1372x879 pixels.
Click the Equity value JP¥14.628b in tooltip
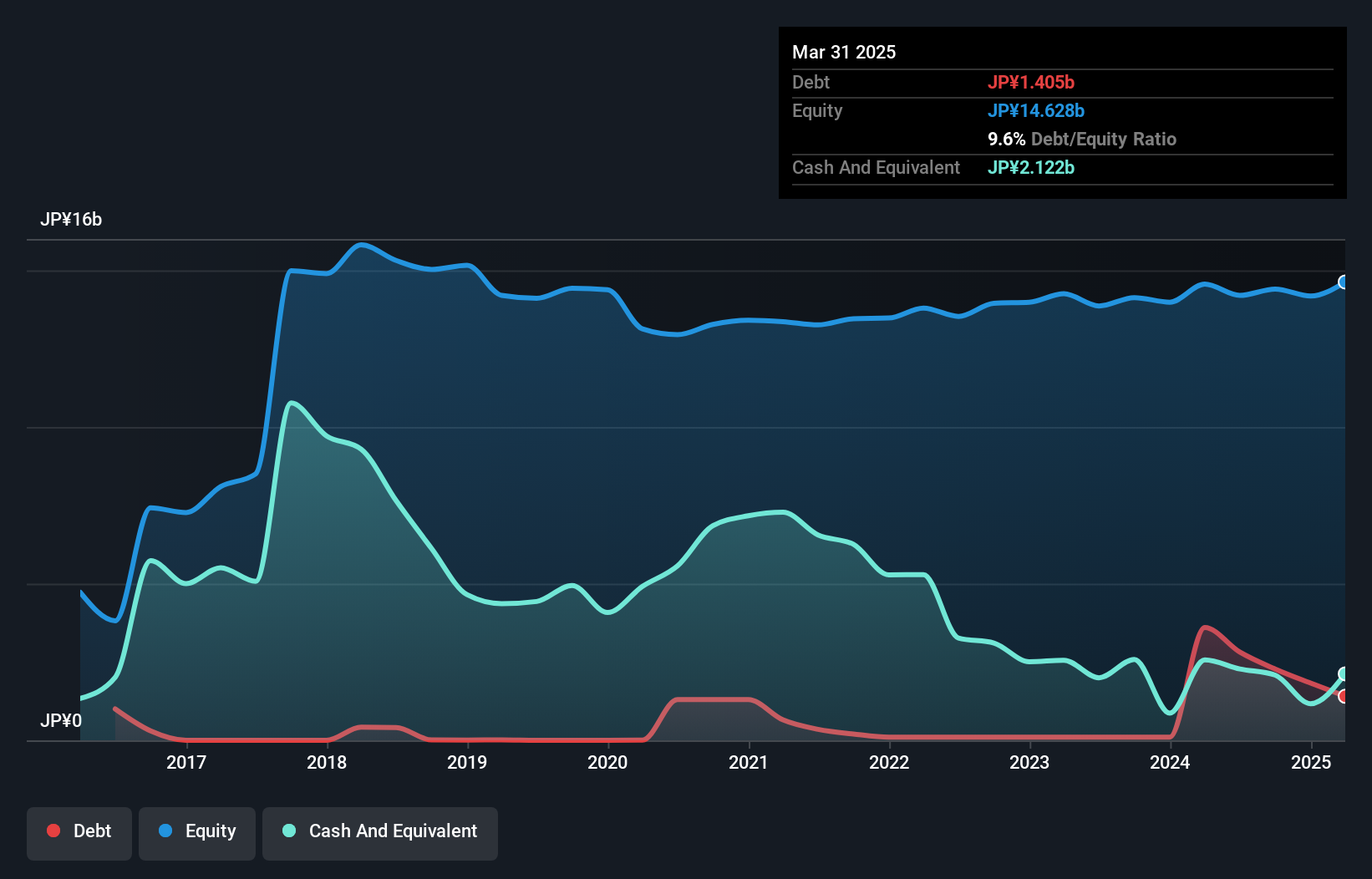pyautogui.click(x=1036, y=110)
